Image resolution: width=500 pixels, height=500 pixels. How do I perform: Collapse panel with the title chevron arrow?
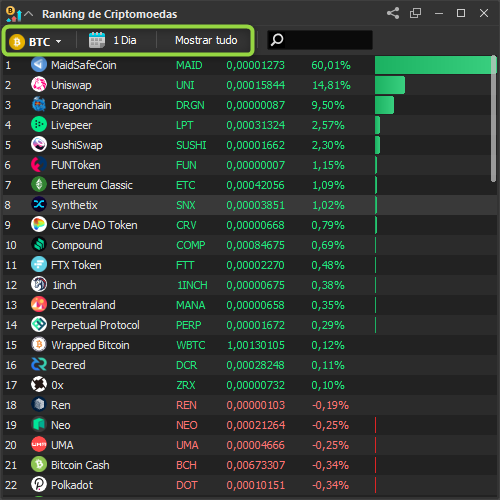[29, 14]
